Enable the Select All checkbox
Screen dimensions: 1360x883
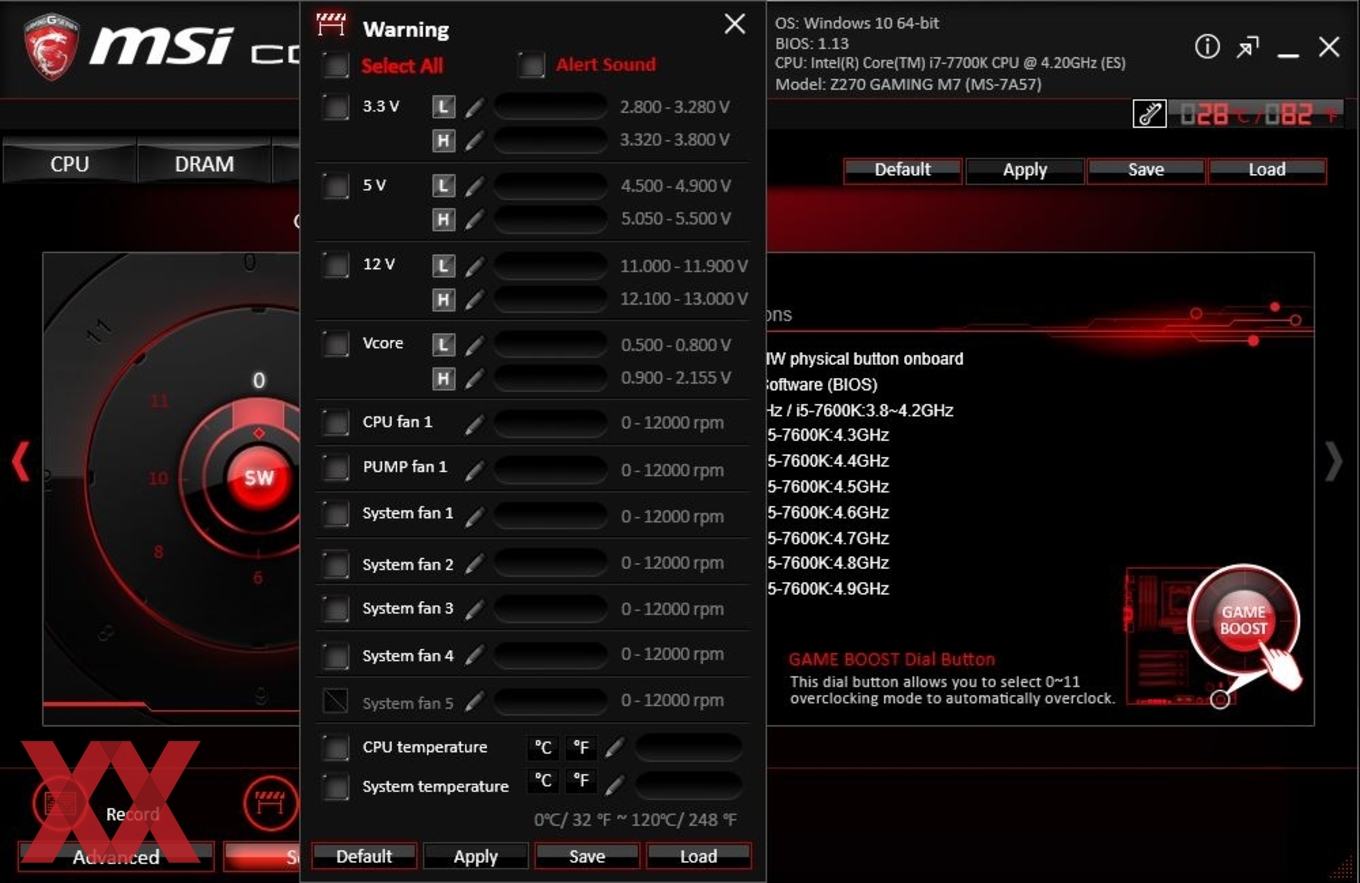click(336, 65)
